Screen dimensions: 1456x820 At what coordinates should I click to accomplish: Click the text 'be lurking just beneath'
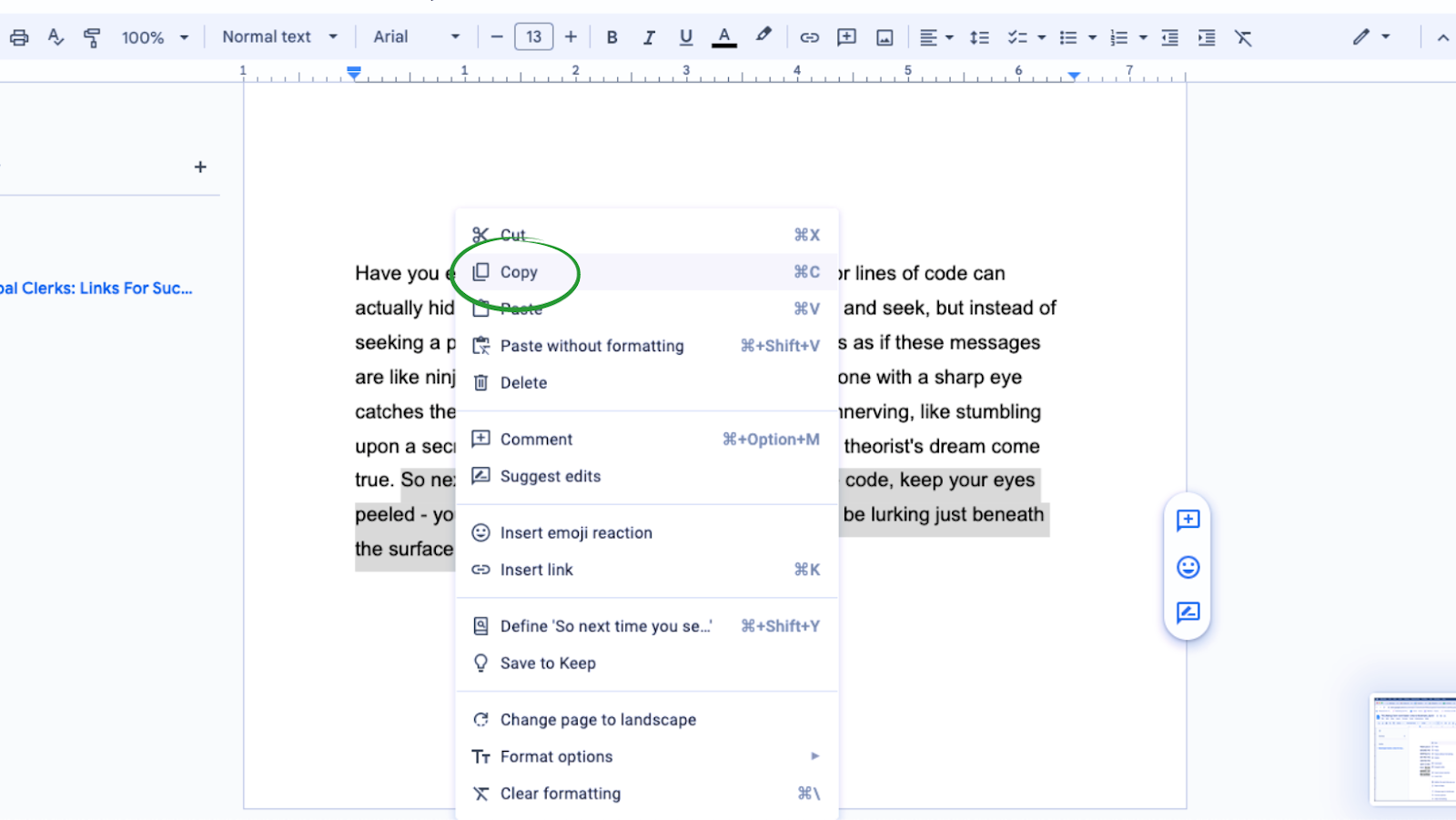pos(944,514)
